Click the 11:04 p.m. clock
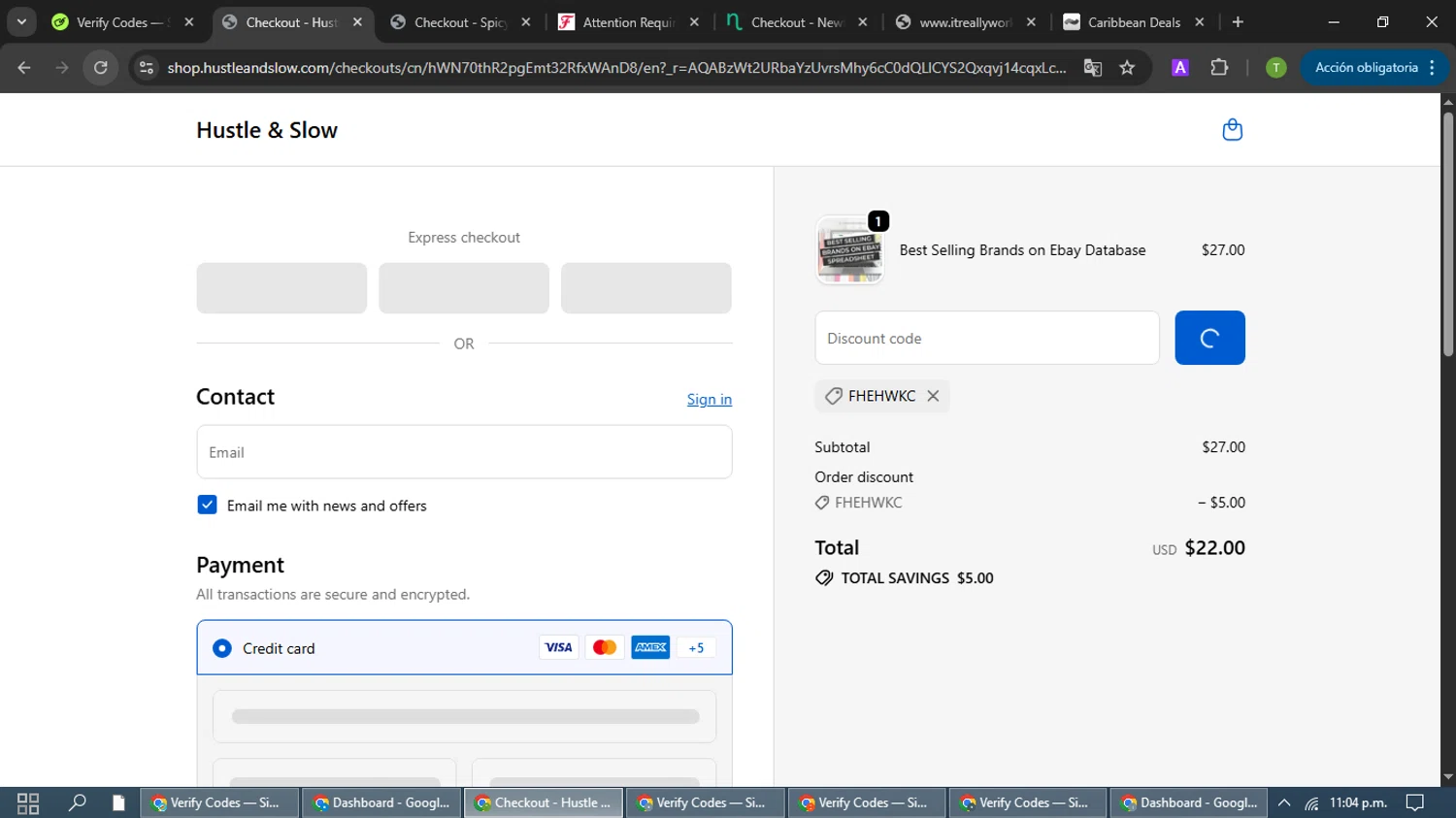 pos(1359,802)
